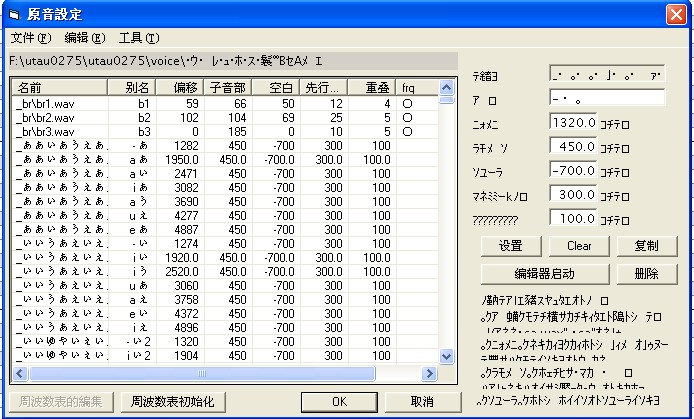Focus the input field showing 100.0
The height and width of the screenshot is (419, 694).
pos(573,218)
